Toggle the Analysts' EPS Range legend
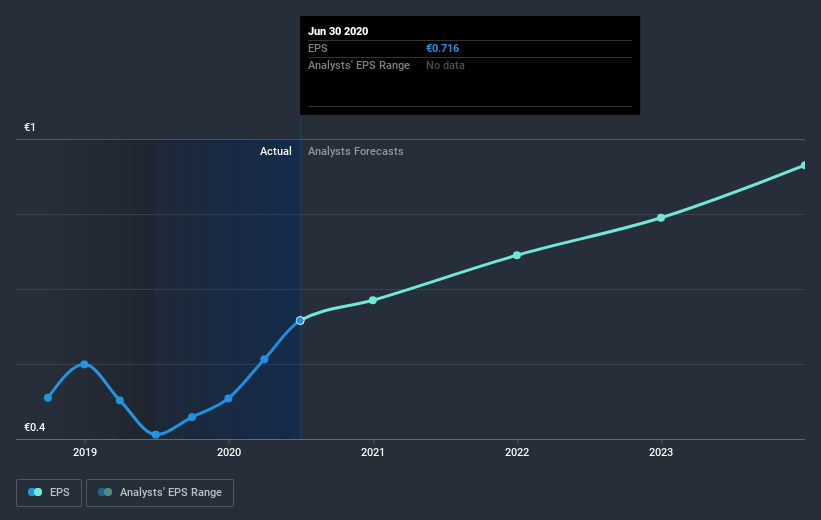Image resolution: width=821 pixels, height=520 pixels. coord(160,492)
